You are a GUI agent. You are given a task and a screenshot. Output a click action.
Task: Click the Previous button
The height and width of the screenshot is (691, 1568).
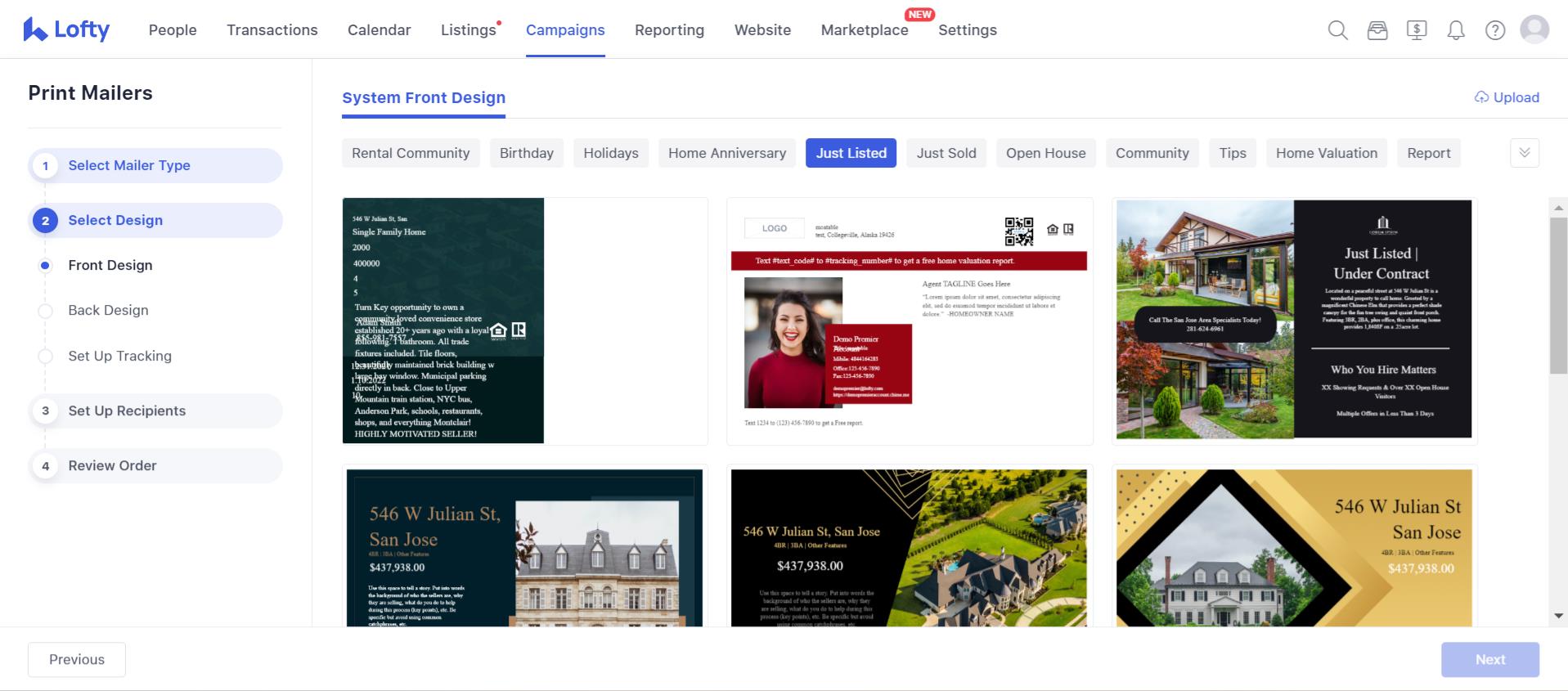[x=77, y=659]
